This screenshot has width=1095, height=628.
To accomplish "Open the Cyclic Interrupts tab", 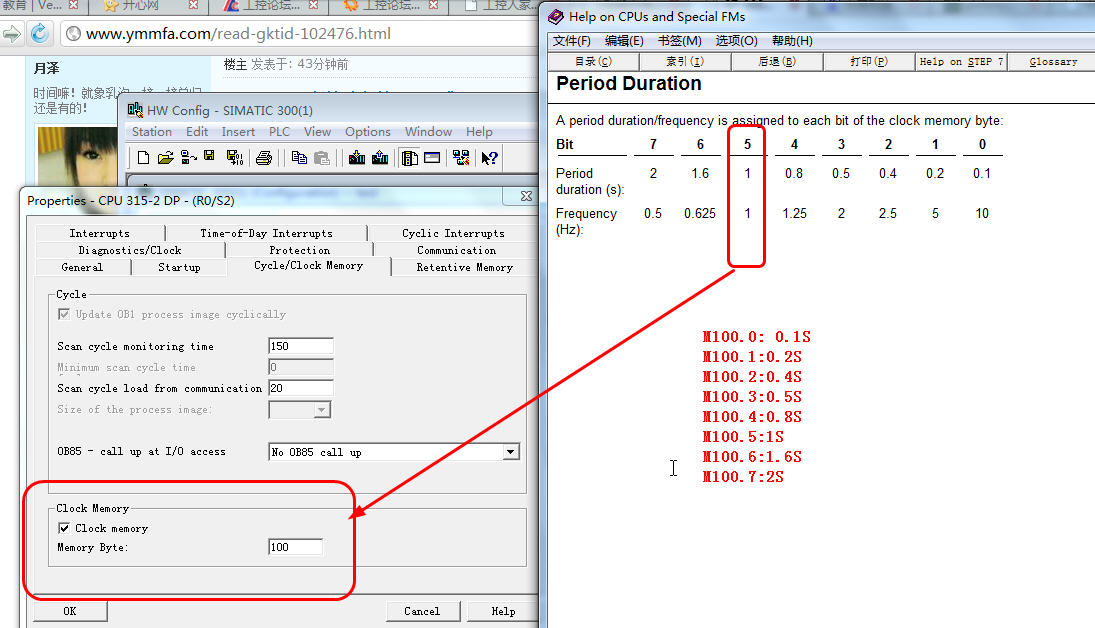I will click(453, 233).
